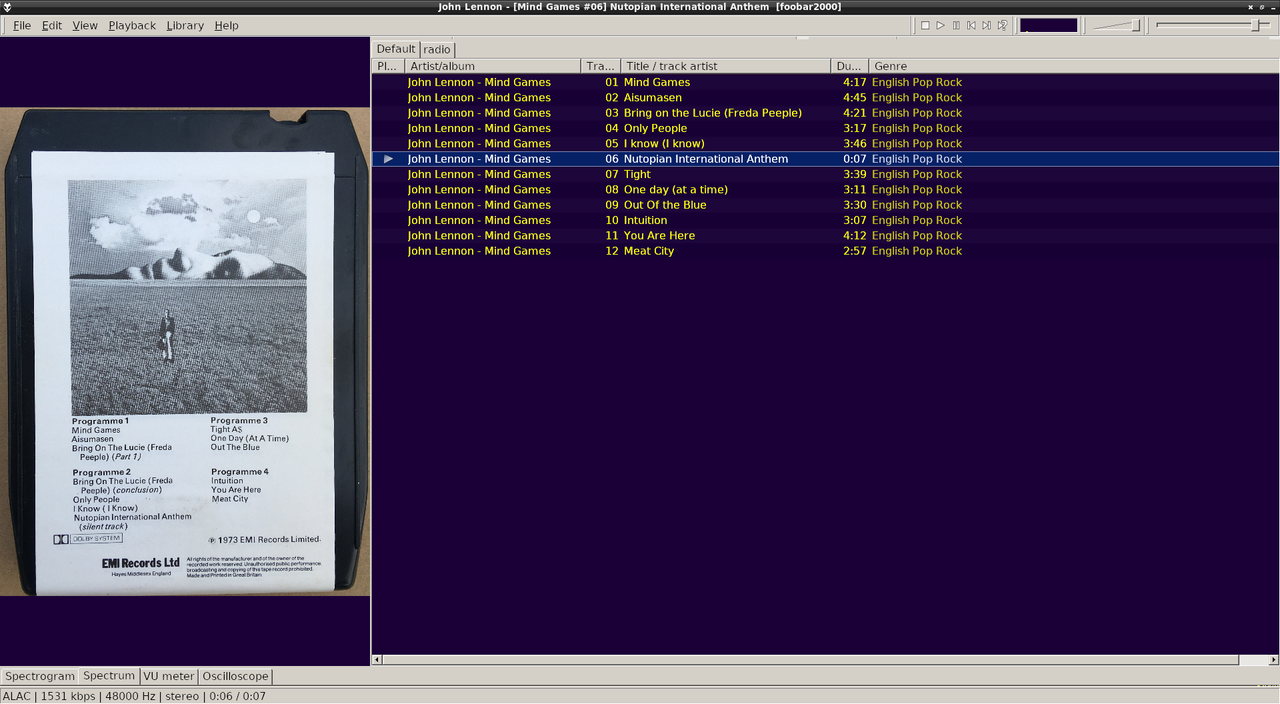Open the Library menu
This screenshot has width=1280, height=704.
point(185,25)
